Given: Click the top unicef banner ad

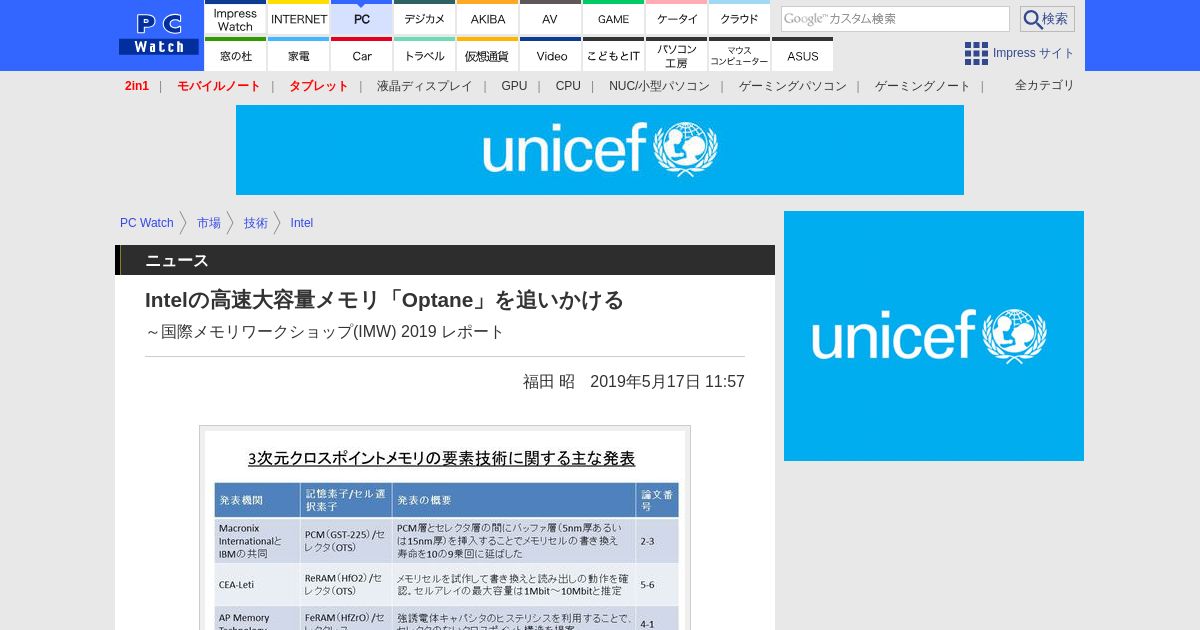Looking at the screenshot, I should (600, 150).
